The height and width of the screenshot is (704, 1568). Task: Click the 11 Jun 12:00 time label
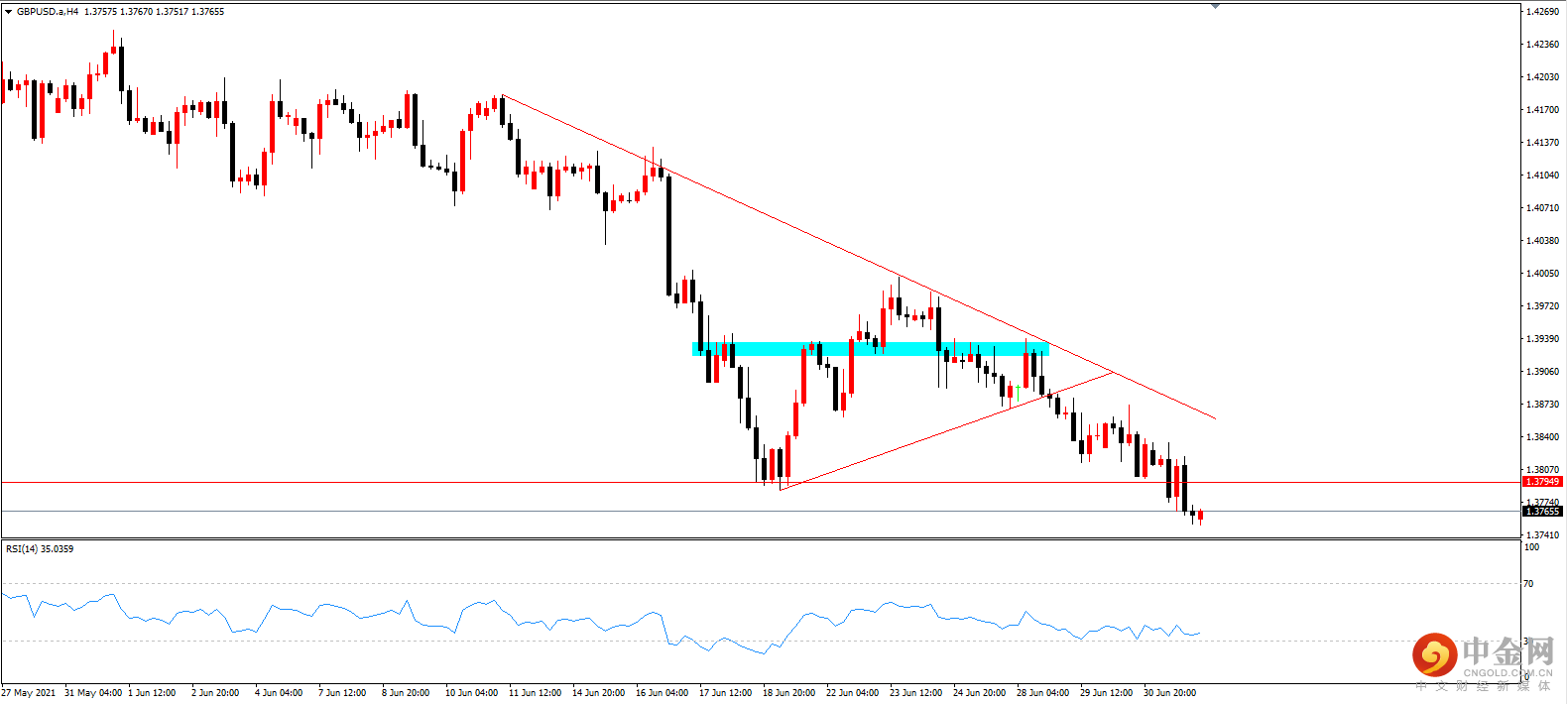point(536,693)
